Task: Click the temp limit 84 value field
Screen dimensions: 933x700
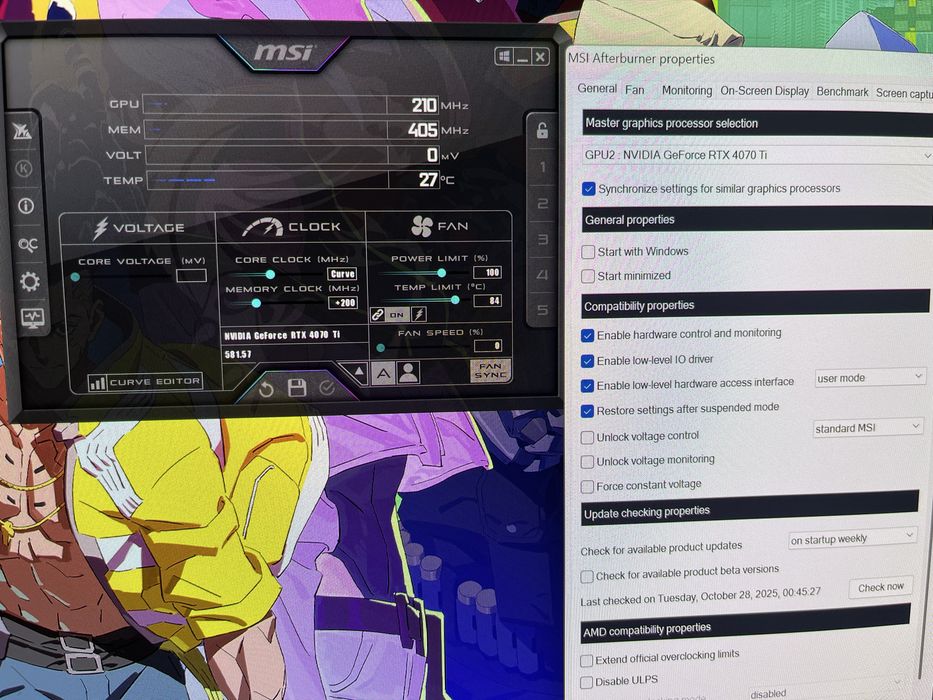Action: pos(487,301)
